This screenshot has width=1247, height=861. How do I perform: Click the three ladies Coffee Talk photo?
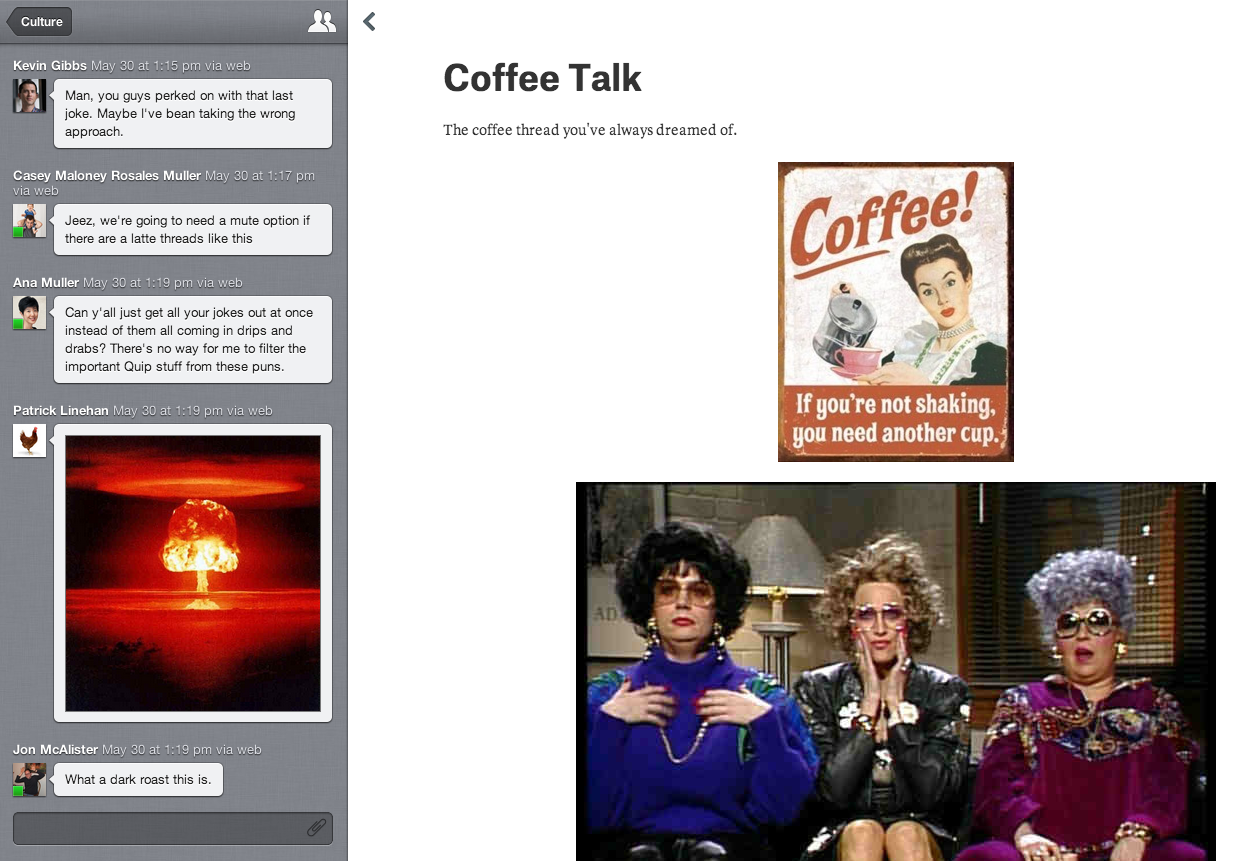tap(896, 672)
